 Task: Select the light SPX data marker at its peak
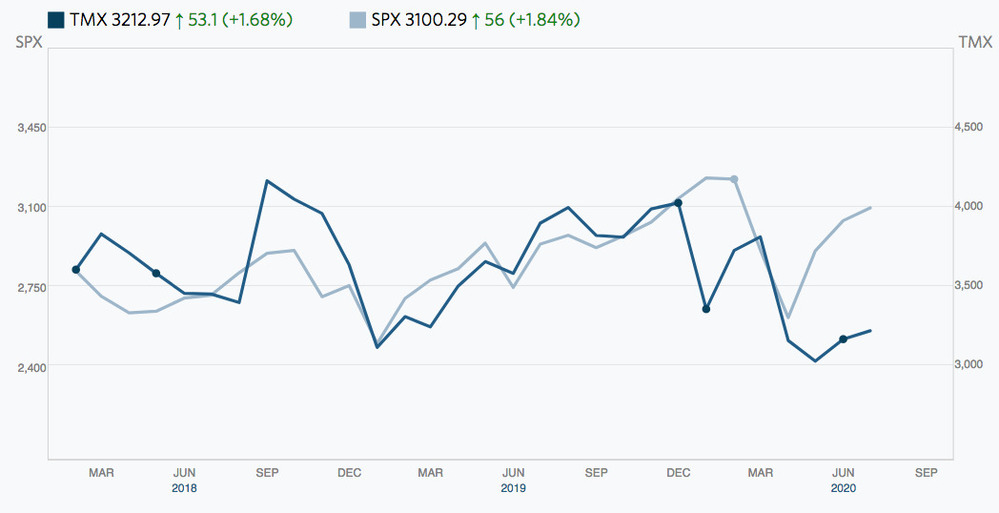[735, 179]
